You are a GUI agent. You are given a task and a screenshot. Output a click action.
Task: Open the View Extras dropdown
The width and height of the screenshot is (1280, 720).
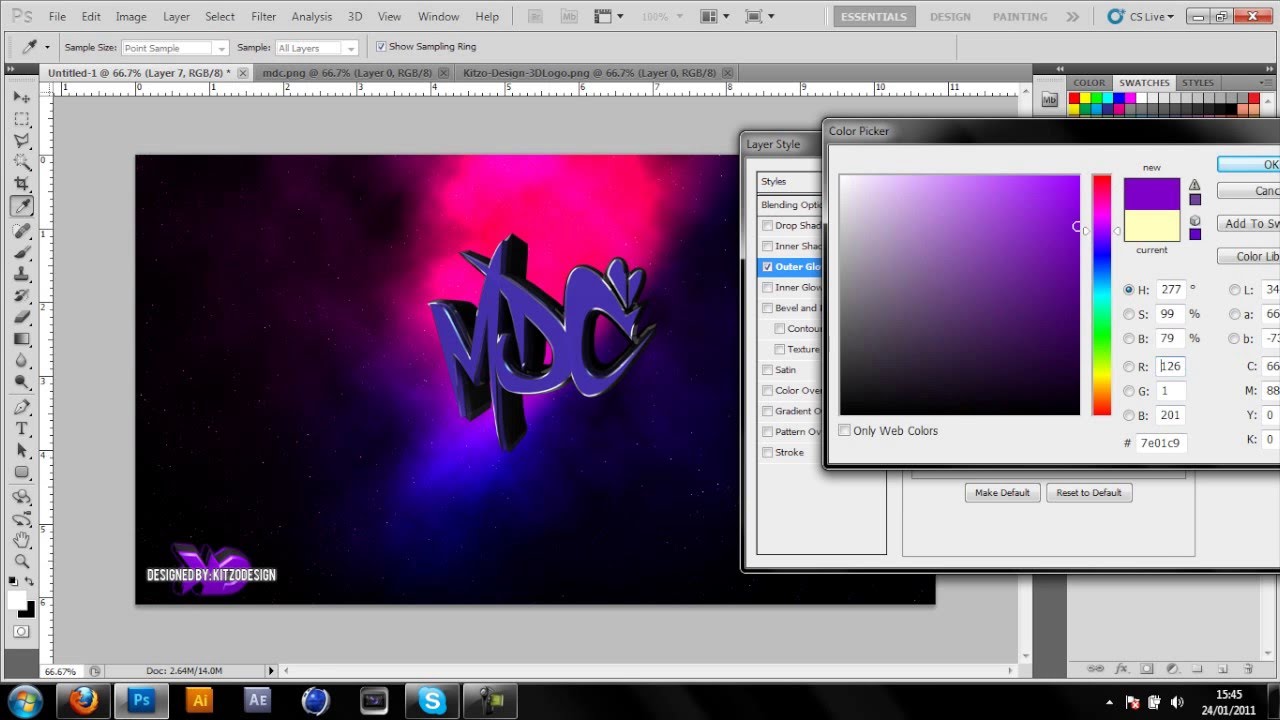tap(608, 17)
